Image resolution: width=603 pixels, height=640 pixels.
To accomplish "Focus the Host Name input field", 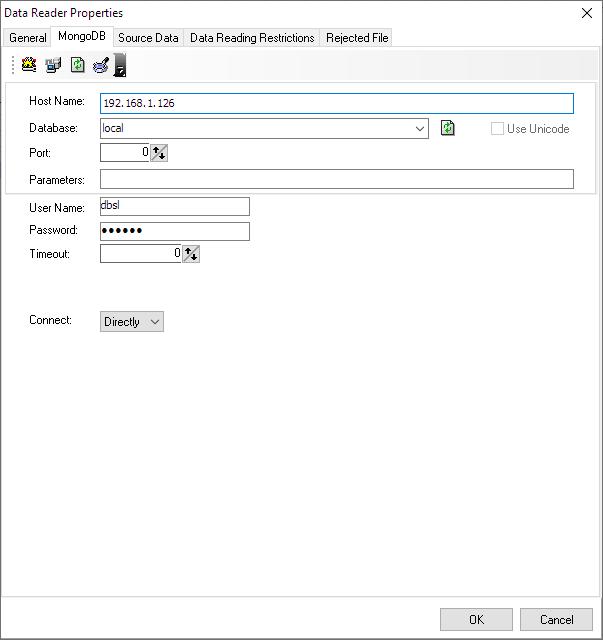I will click(x=337, y=103).
